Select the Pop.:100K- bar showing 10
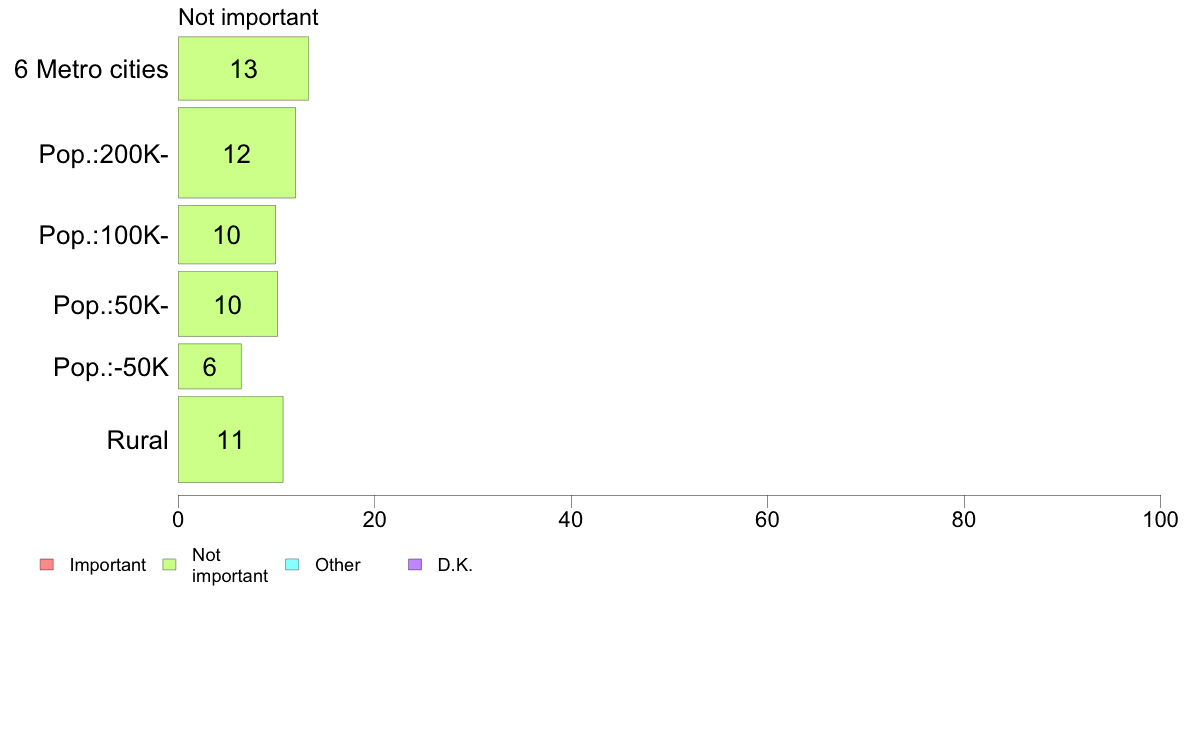Screen dimensions: 1188x736 click(227, 235)
